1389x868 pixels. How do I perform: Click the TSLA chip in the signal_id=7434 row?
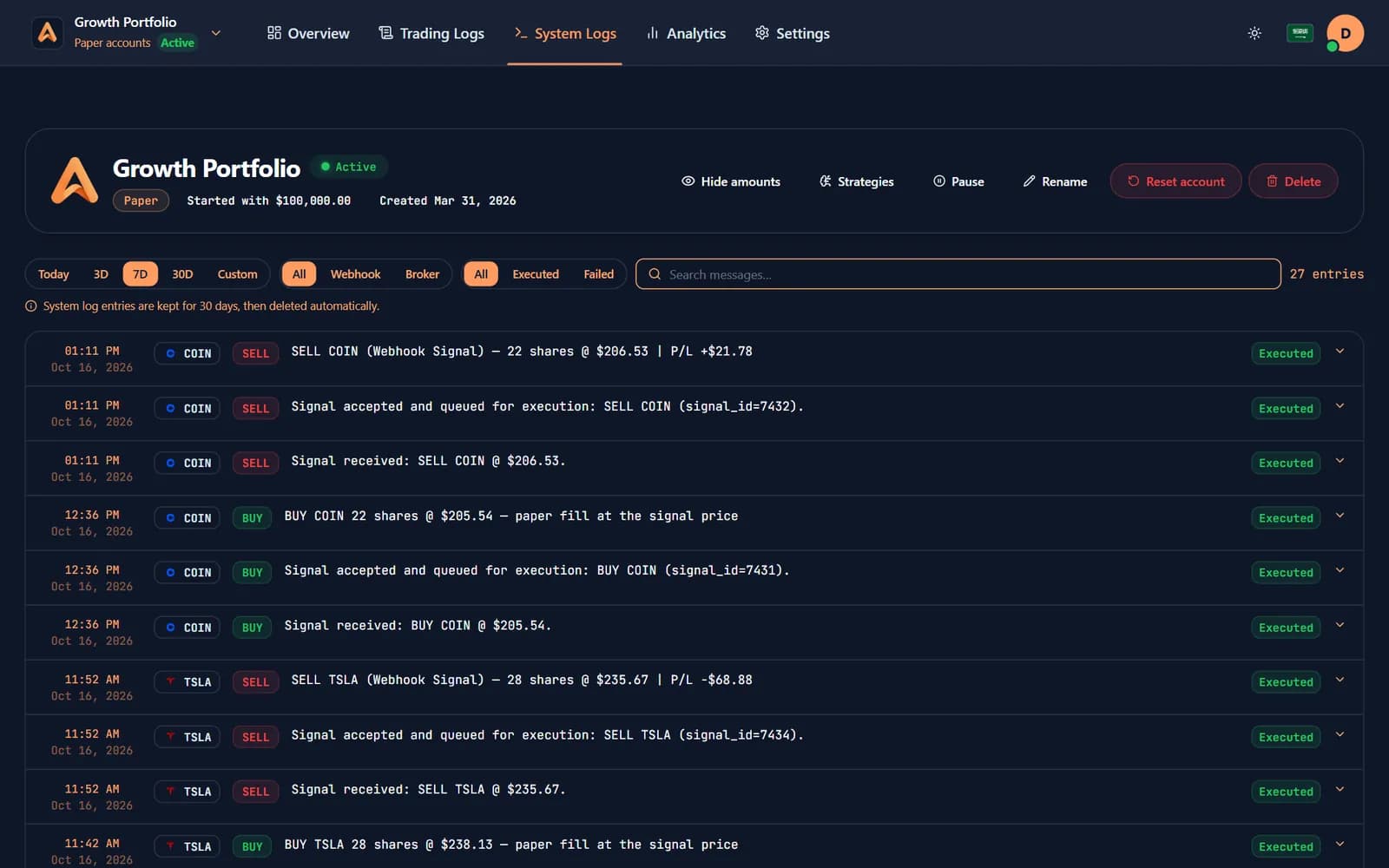click(x=188, y=737)
